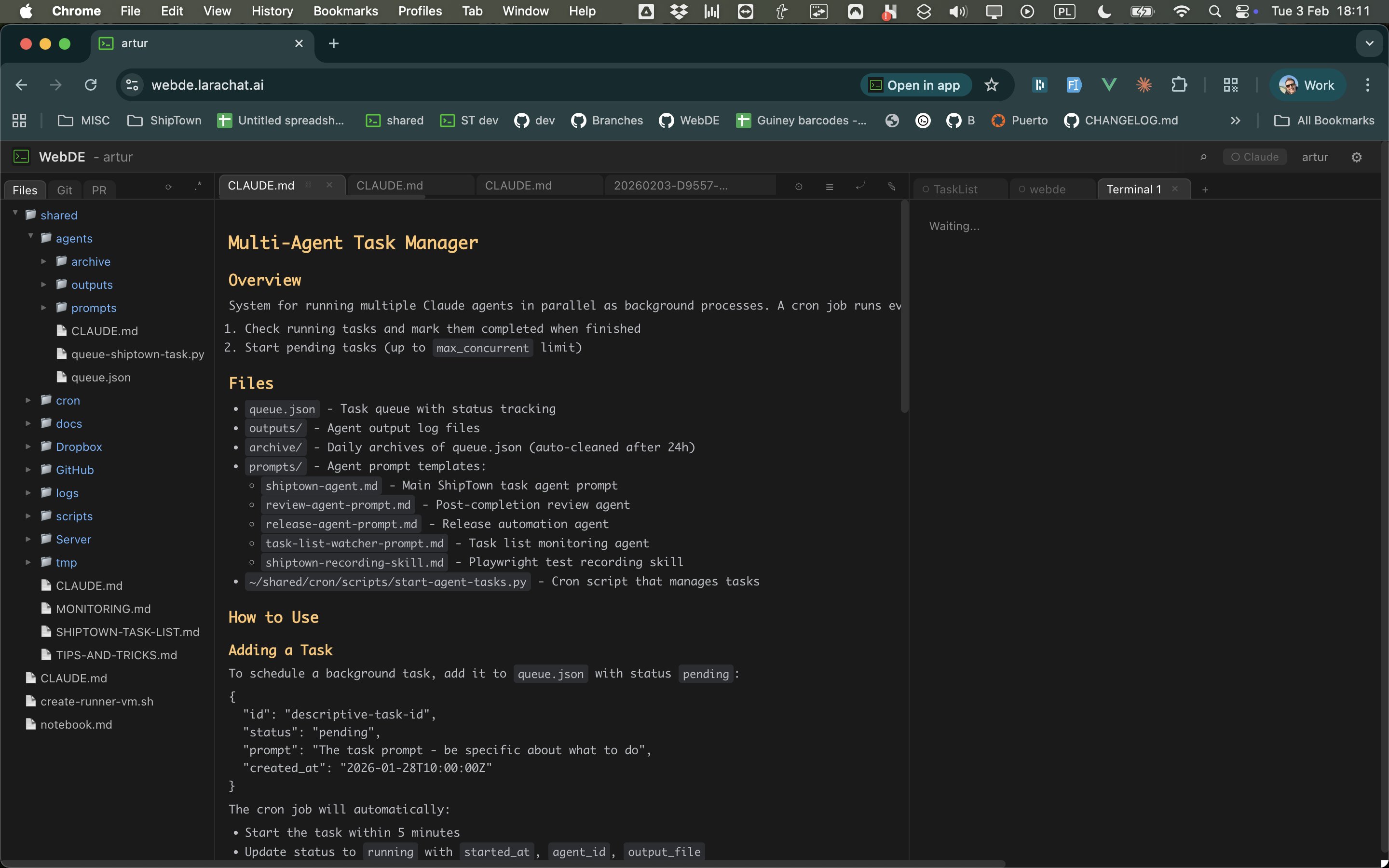
Task: Open SHIPTOWN-TASK-LIST.md file
Action: 127,632
